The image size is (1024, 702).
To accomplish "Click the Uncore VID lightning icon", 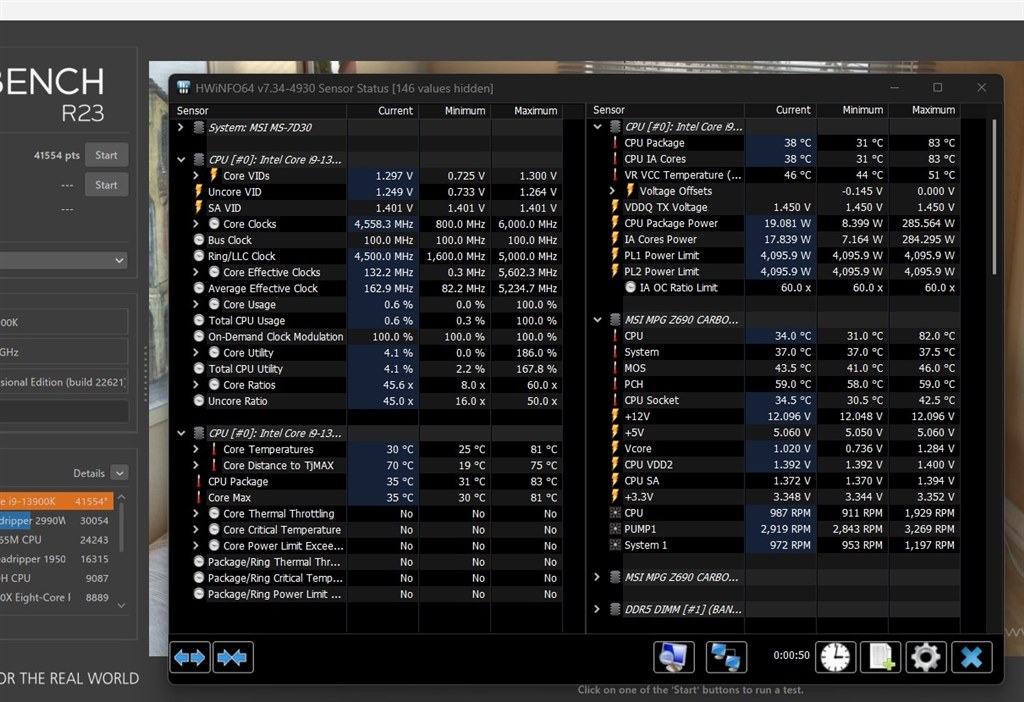I will click(199, 191).
